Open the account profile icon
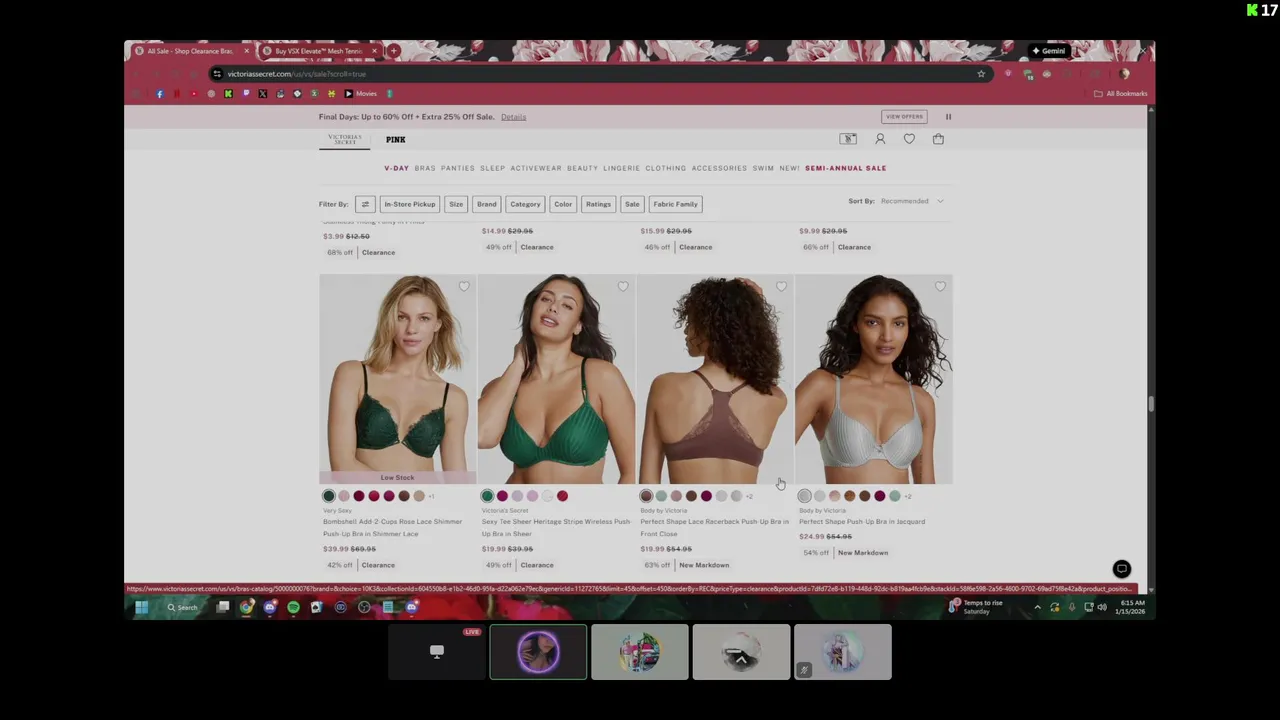 click(880, 139)
